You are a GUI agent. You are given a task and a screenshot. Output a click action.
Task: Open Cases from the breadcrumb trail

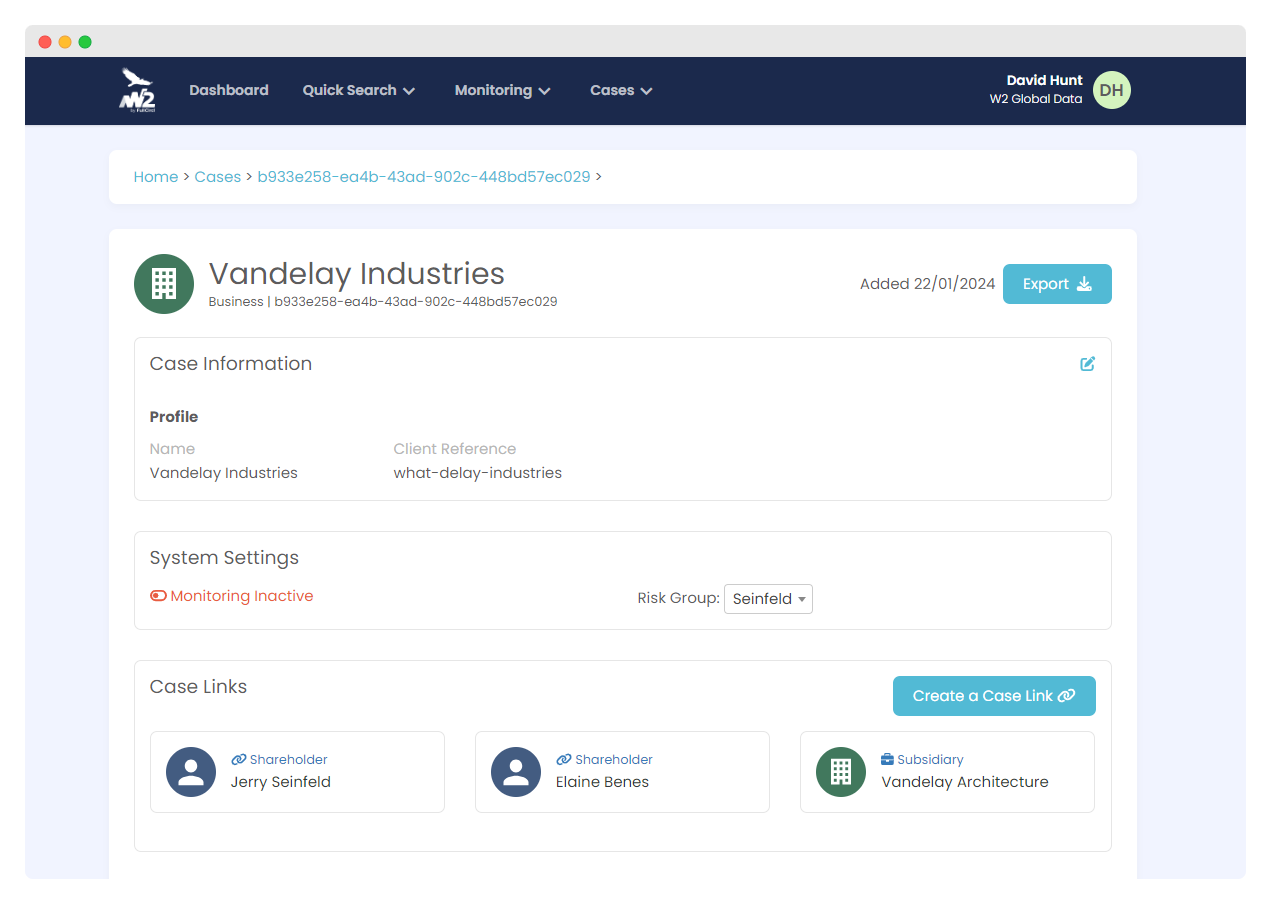(x=218, y=176)
